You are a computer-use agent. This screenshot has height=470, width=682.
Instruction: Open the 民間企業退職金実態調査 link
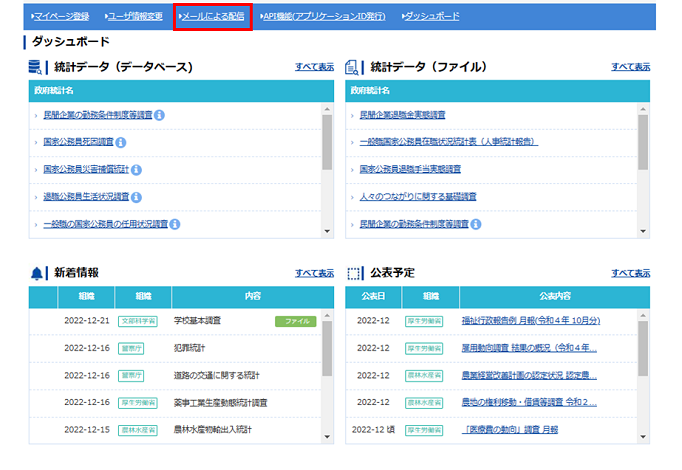[x=402, y=115]
